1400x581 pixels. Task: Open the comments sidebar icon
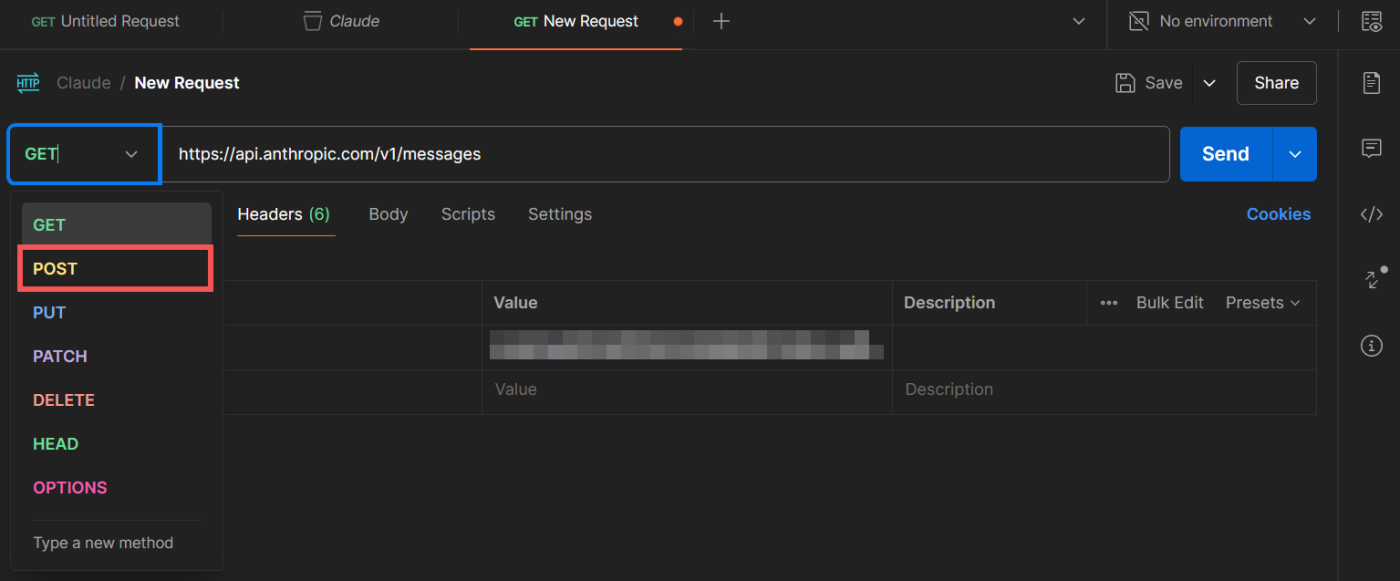(x=1372, y=148)
